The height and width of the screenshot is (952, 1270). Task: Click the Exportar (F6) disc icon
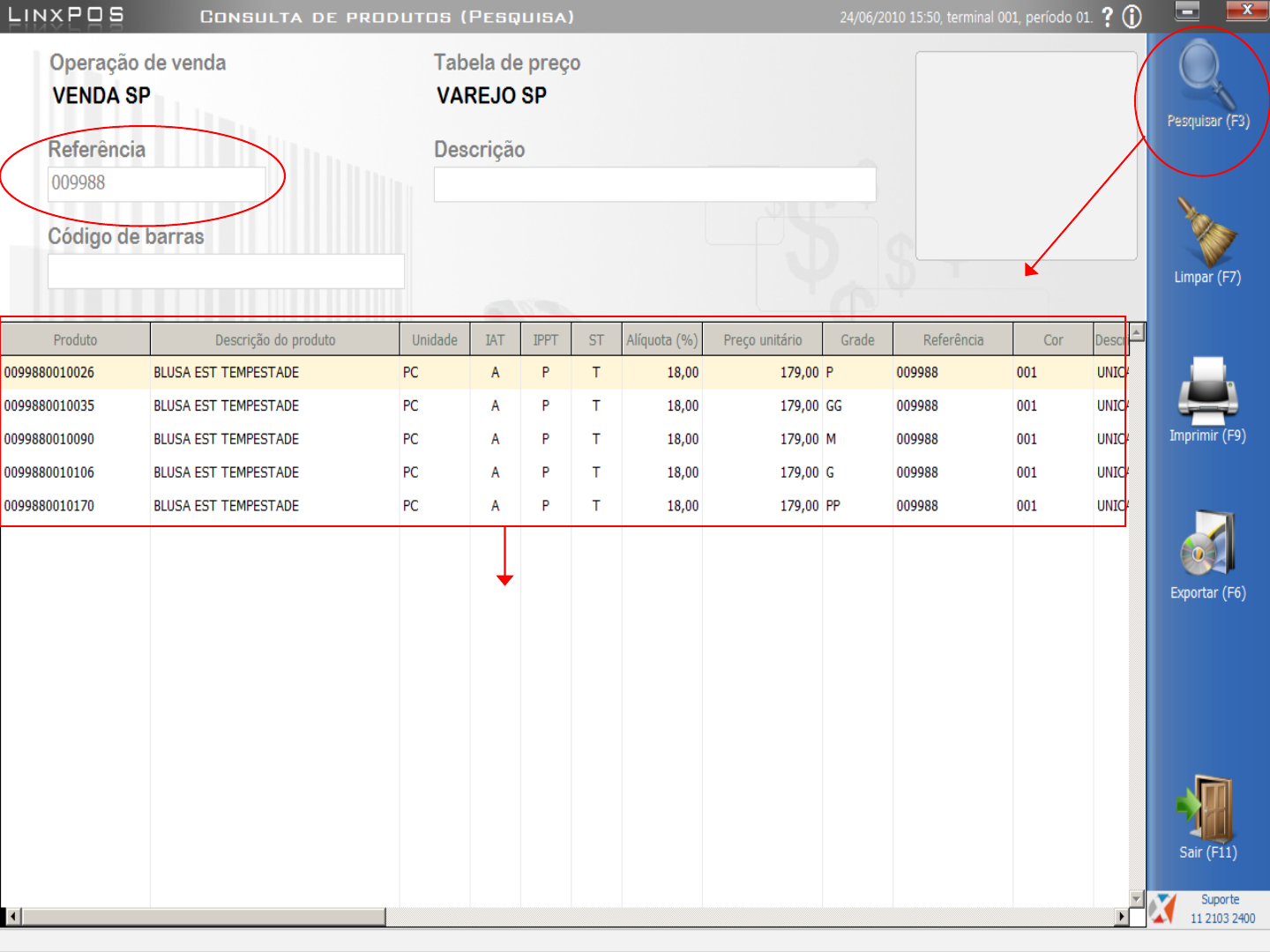click(x=1207, y=544)
